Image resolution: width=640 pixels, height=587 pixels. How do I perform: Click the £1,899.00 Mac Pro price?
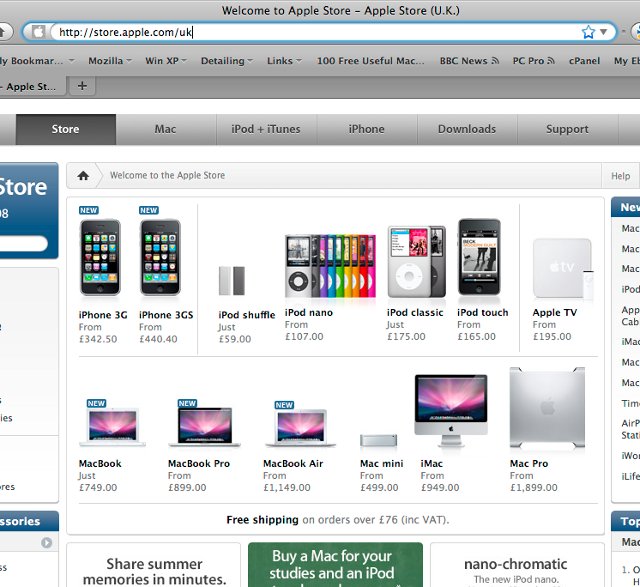(x=534, y=487)
